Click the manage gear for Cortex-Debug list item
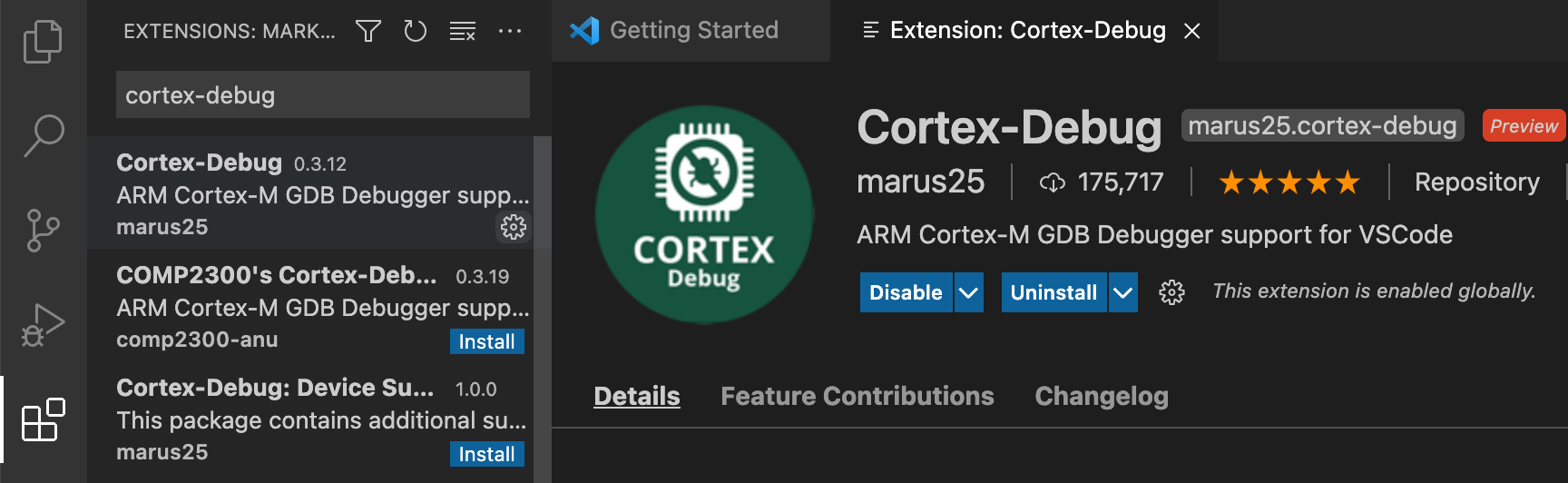This screenshot has width=1568, height=483. [x=514, y=227]
